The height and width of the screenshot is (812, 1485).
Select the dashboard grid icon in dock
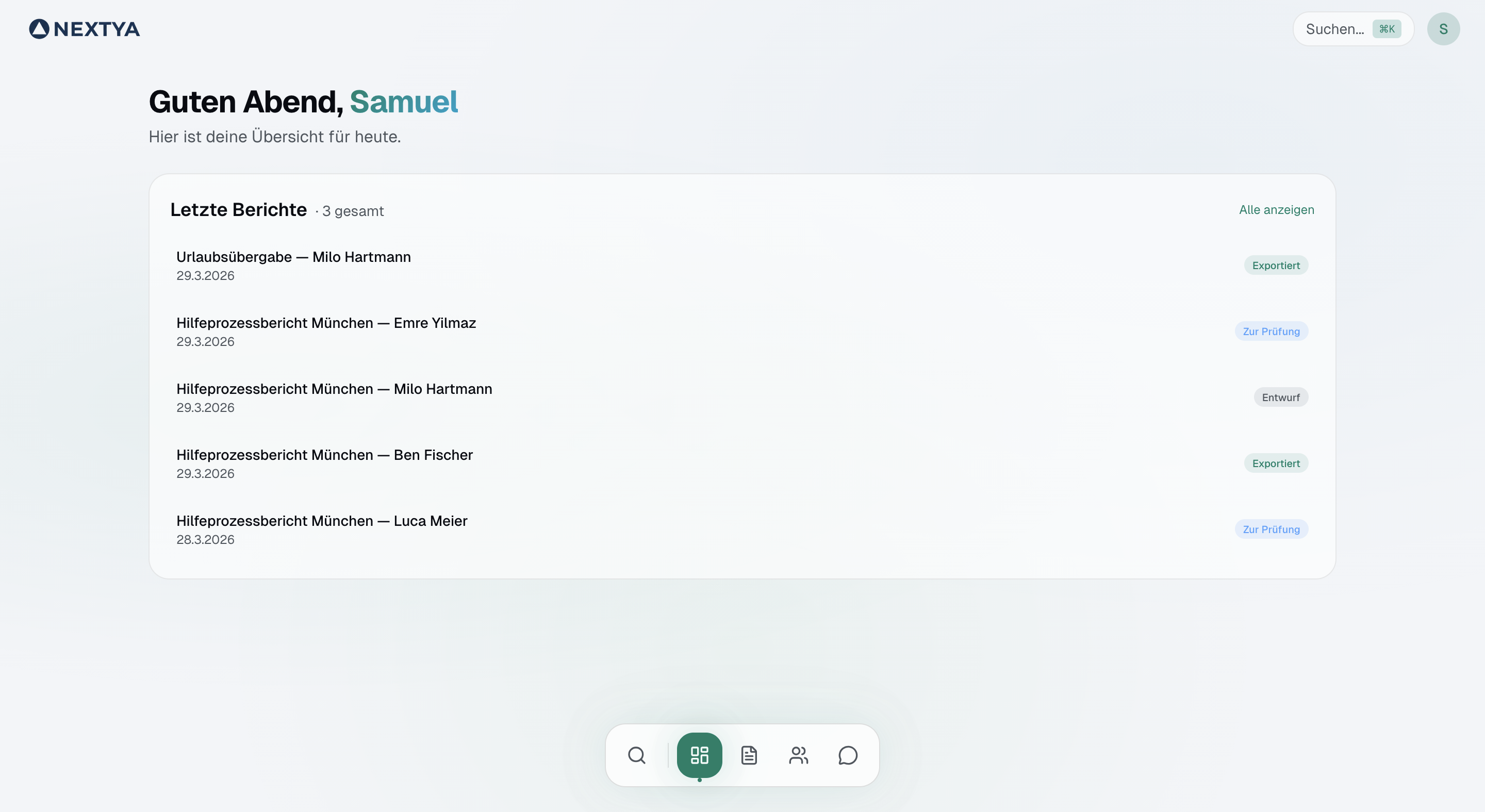point(699,755)
